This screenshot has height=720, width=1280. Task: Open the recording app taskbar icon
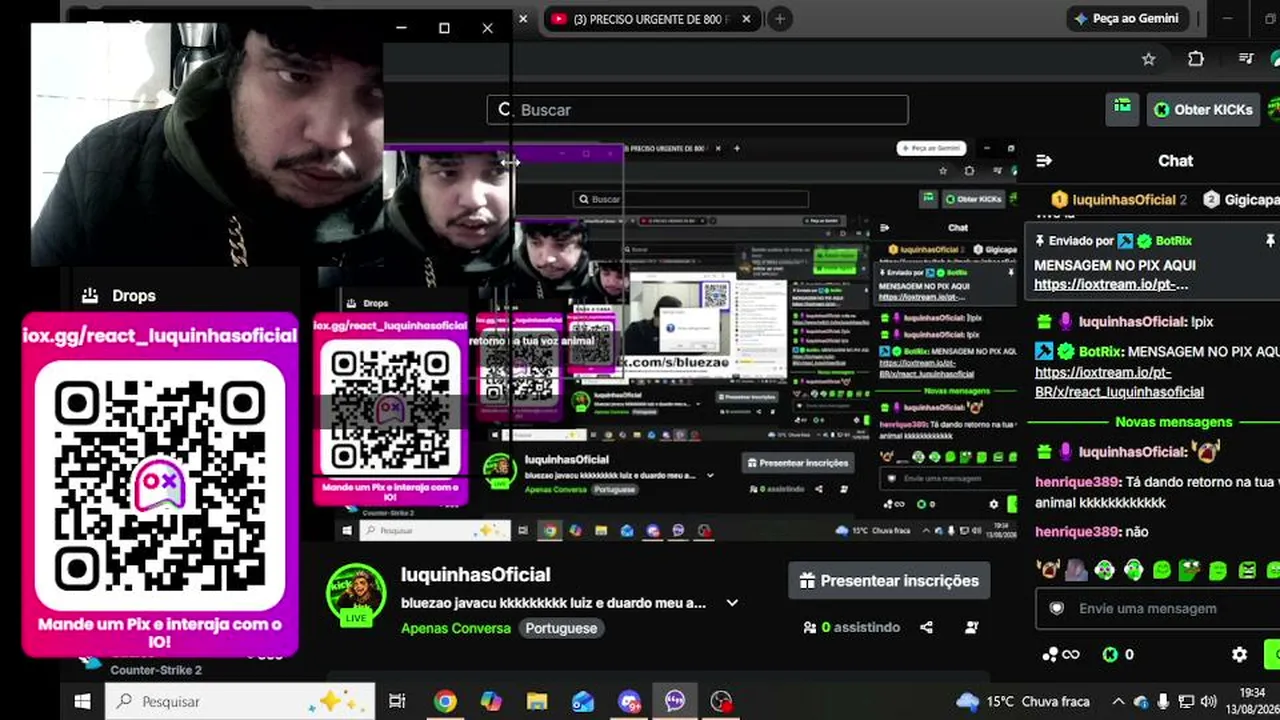coord(721,702)
